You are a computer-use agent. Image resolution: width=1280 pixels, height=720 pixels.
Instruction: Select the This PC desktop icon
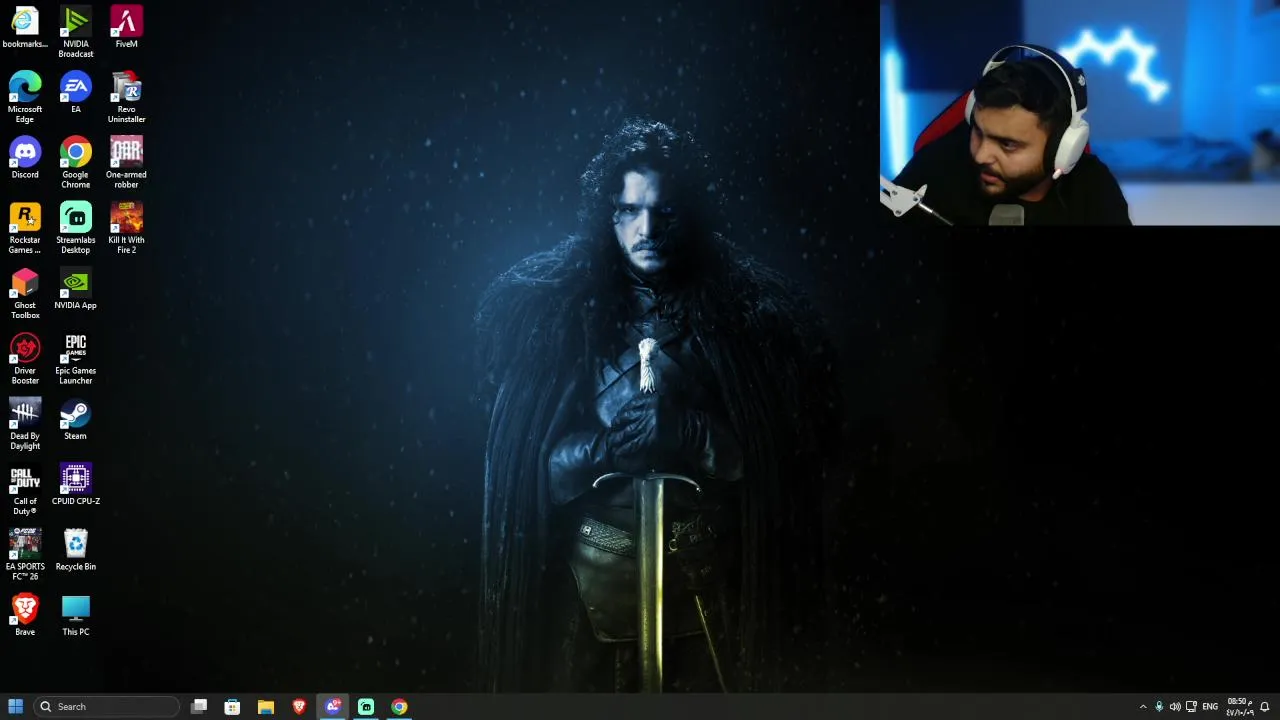pos(76,615)
